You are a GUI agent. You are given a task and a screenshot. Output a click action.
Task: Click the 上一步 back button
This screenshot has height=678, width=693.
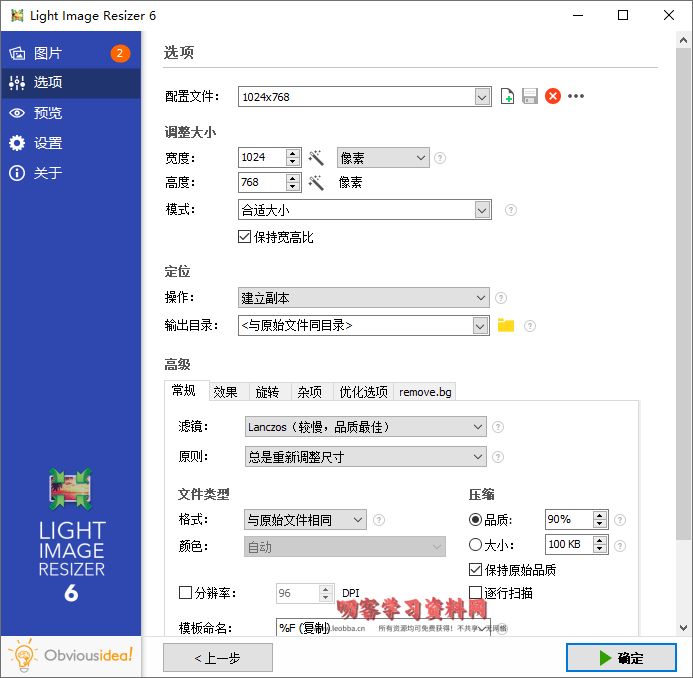click(x=218, y=657)
